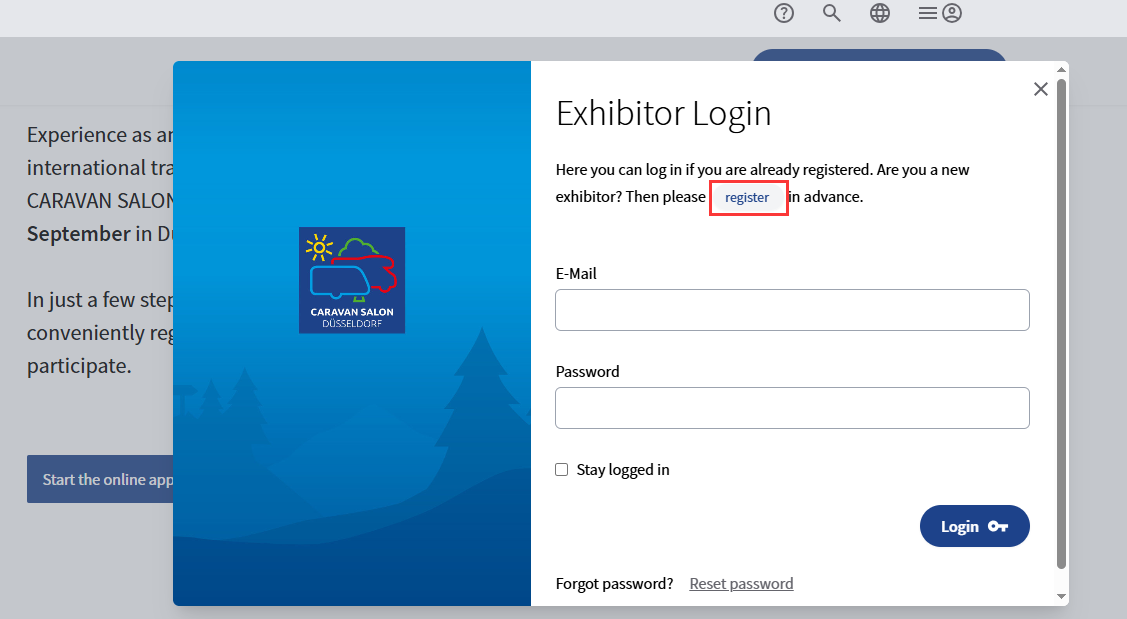Open the help question mark icon
The height and width of the screenshot is (619, 1127).
[784, 13]
